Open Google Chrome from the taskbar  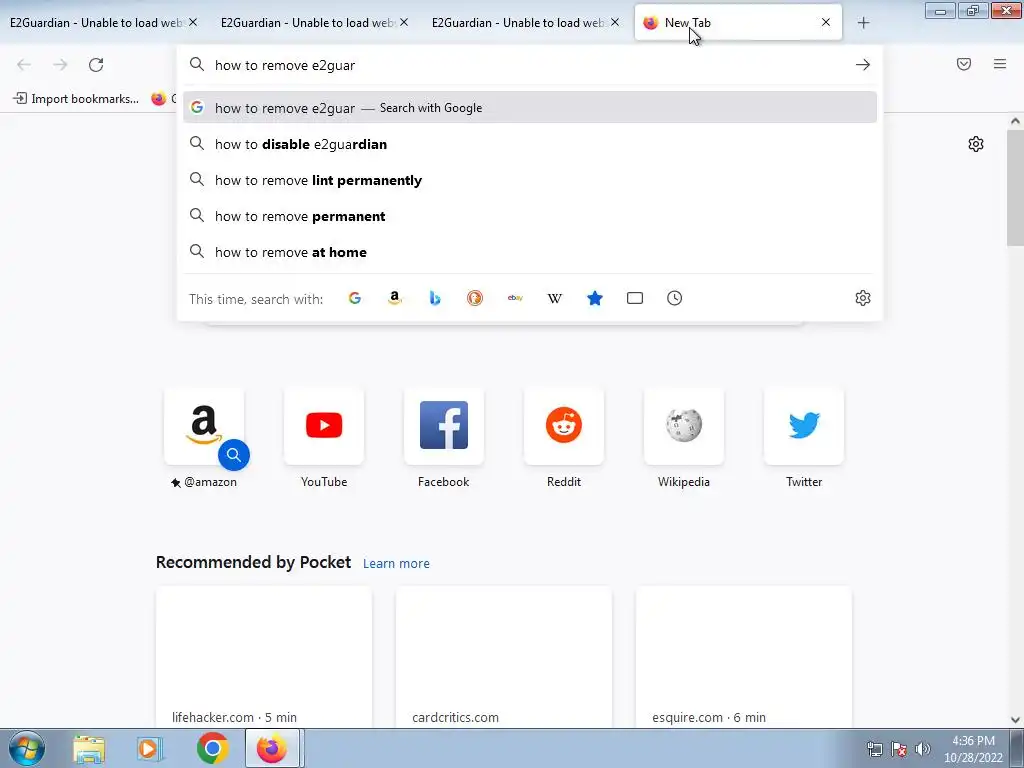point(212,748)
